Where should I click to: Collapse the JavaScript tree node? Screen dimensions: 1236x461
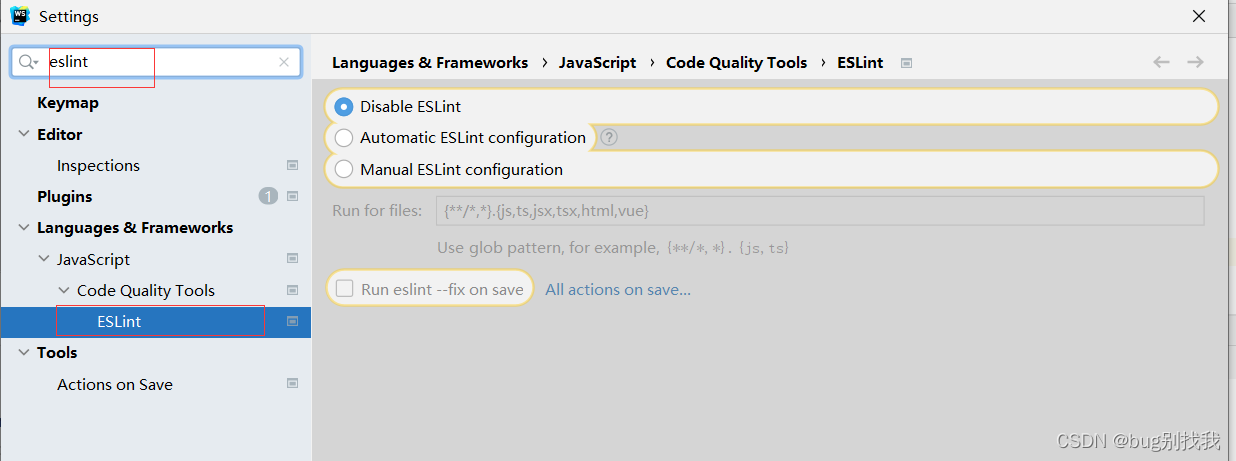tap(44, 259)
